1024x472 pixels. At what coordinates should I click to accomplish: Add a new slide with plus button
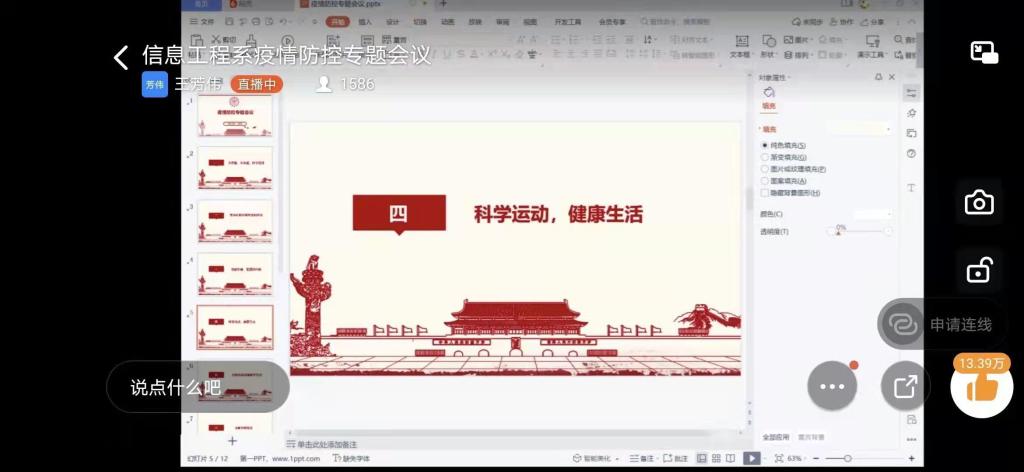point(232,441)
